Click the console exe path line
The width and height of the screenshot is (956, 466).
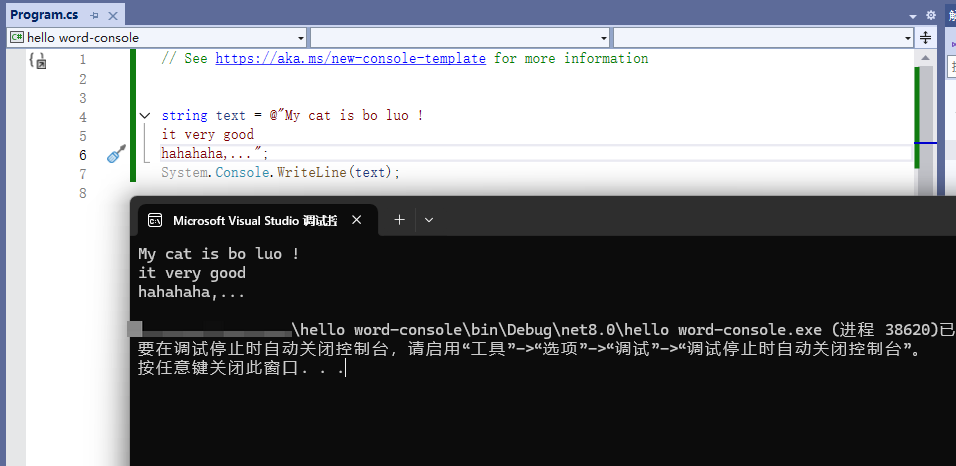tap(541, 330)
